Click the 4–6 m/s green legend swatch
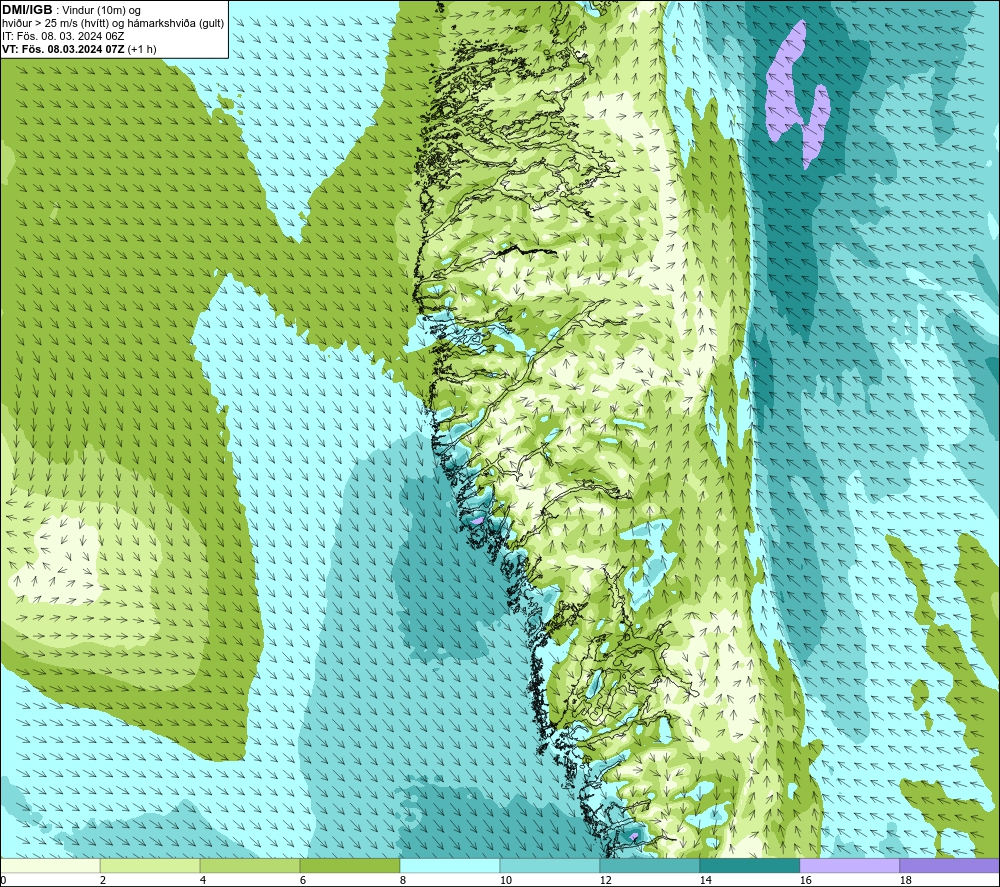The width and height of the screenshot is (1000, 887). [x=249, y=865]
